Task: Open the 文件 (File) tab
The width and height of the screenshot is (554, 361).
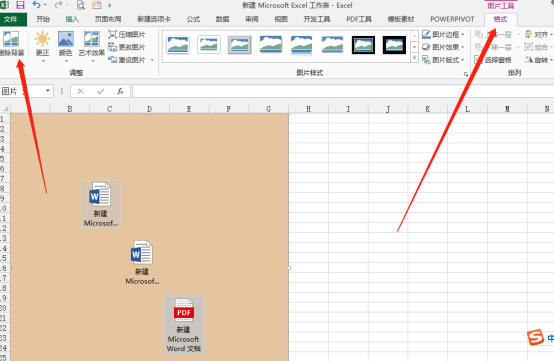Action: [x=11, y=19]
